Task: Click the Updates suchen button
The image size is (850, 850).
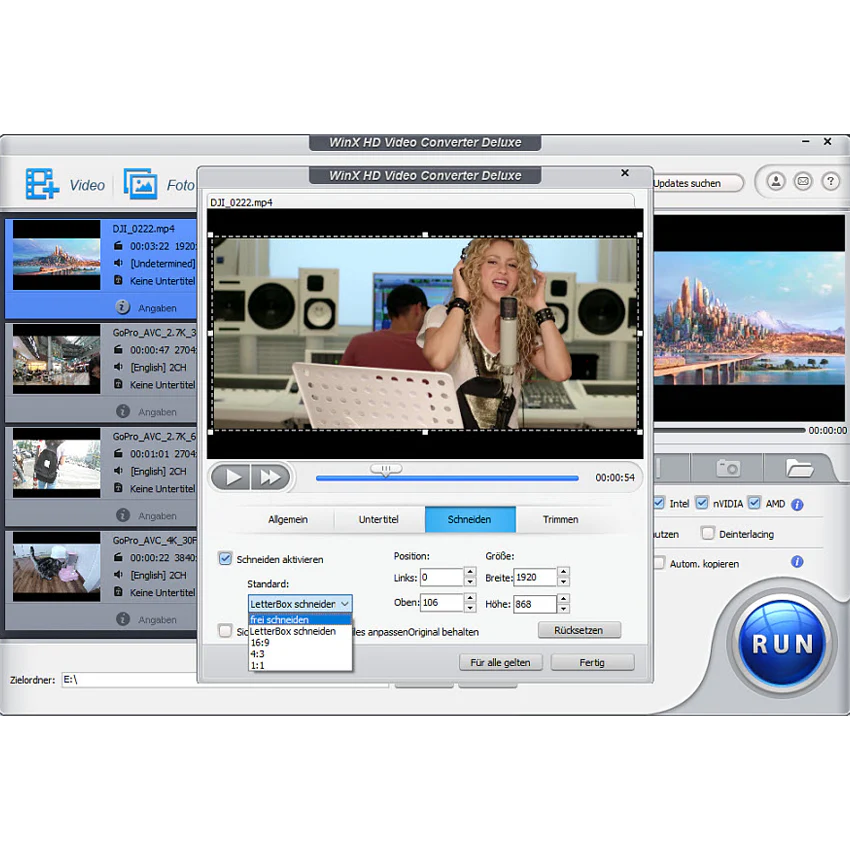Action: click(x=696, y=183)
